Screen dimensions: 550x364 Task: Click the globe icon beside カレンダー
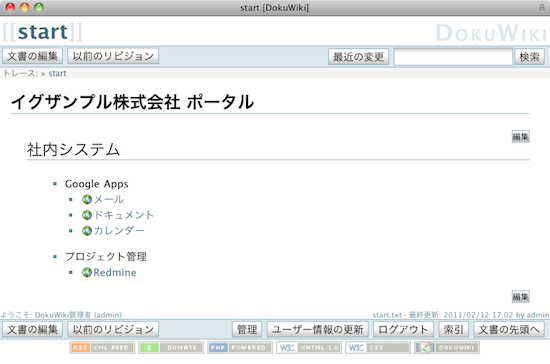point(87,230)
